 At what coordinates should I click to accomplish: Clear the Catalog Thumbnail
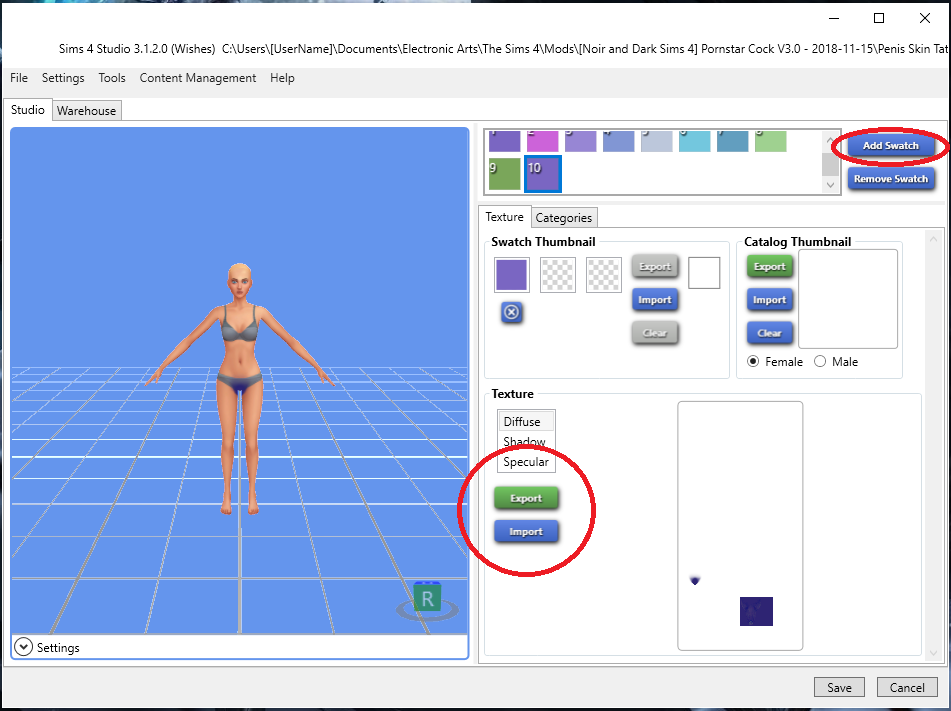click(770, 333)
